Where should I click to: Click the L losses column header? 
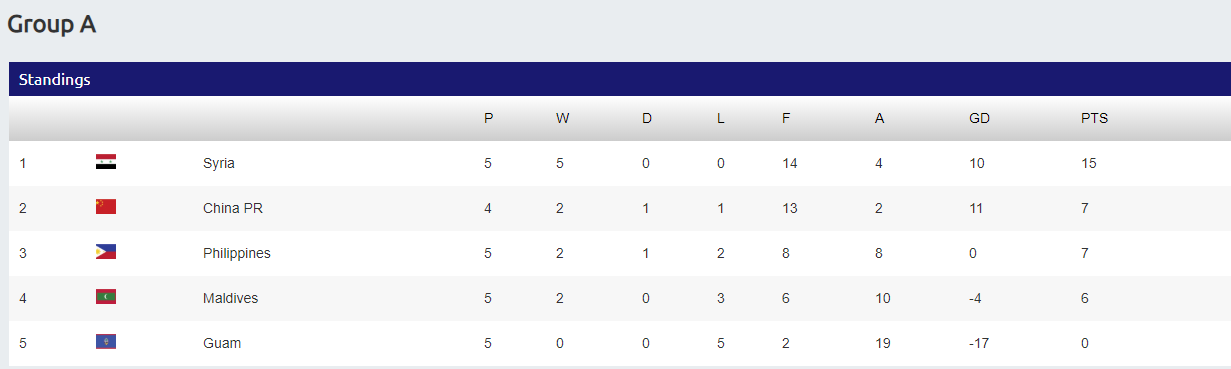[720, 118]
